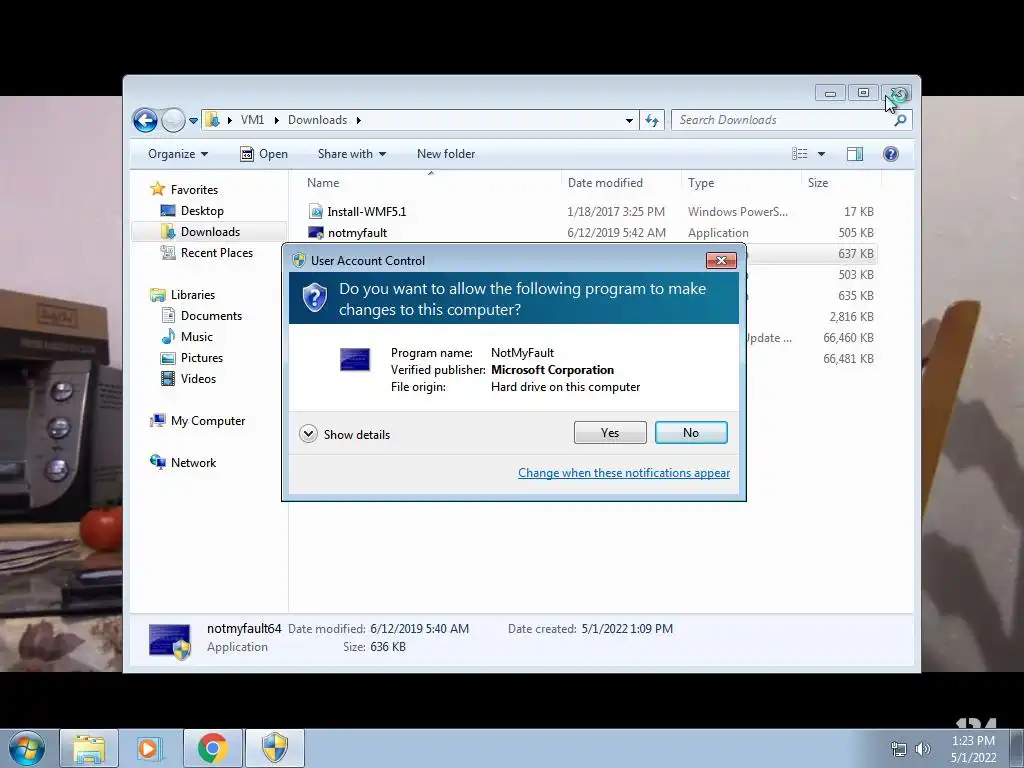Select Desktop under Favorites
This screenshot has width=1024, height=768.
[x=202, y=211]
